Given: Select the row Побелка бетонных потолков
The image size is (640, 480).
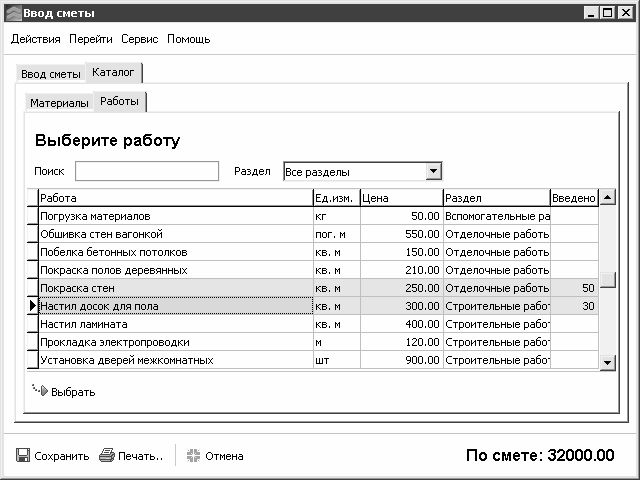Looking at the screenshot, I should pyautogui.click(x=313, y=252).
